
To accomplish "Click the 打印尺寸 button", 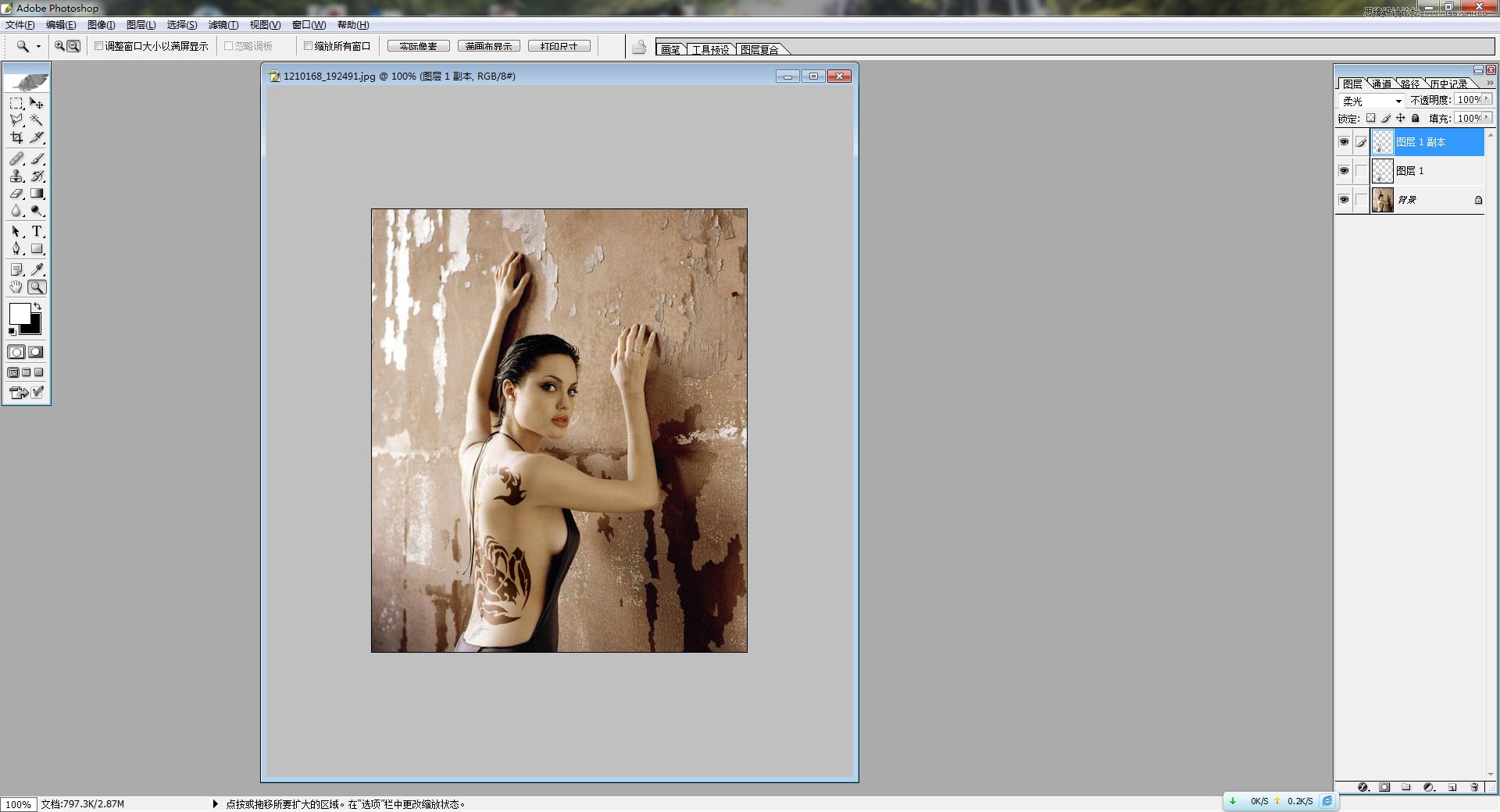I will pos(559,46).
